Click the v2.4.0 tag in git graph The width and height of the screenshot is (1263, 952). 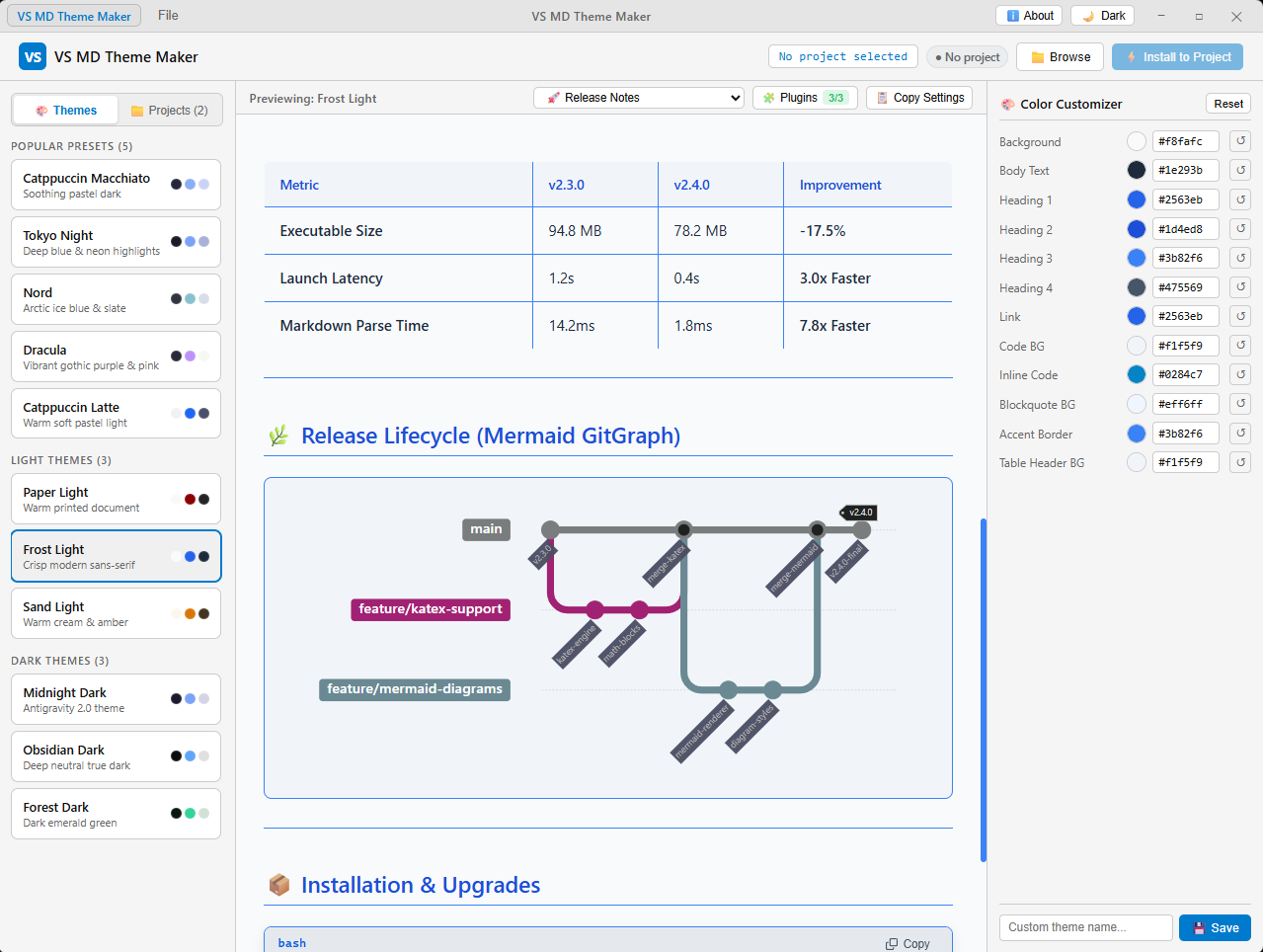click(858, 513)
